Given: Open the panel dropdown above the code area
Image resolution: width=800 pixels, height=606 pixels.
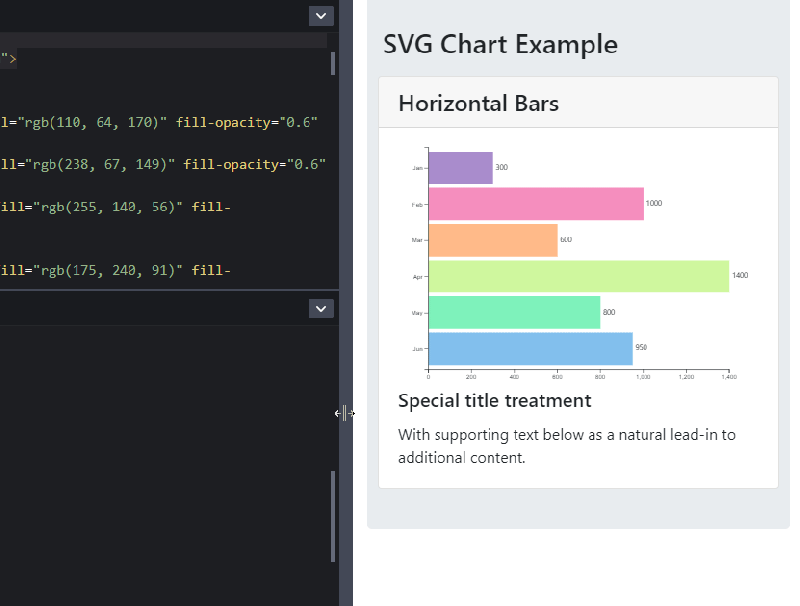Looking at the screenshot, I should pos(320,16).
